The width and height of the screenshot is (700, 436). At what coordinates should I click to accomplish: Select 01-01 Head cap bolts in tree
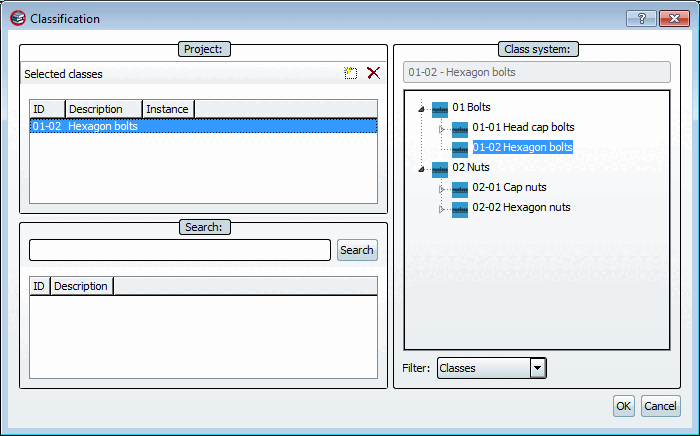point(523,127)
